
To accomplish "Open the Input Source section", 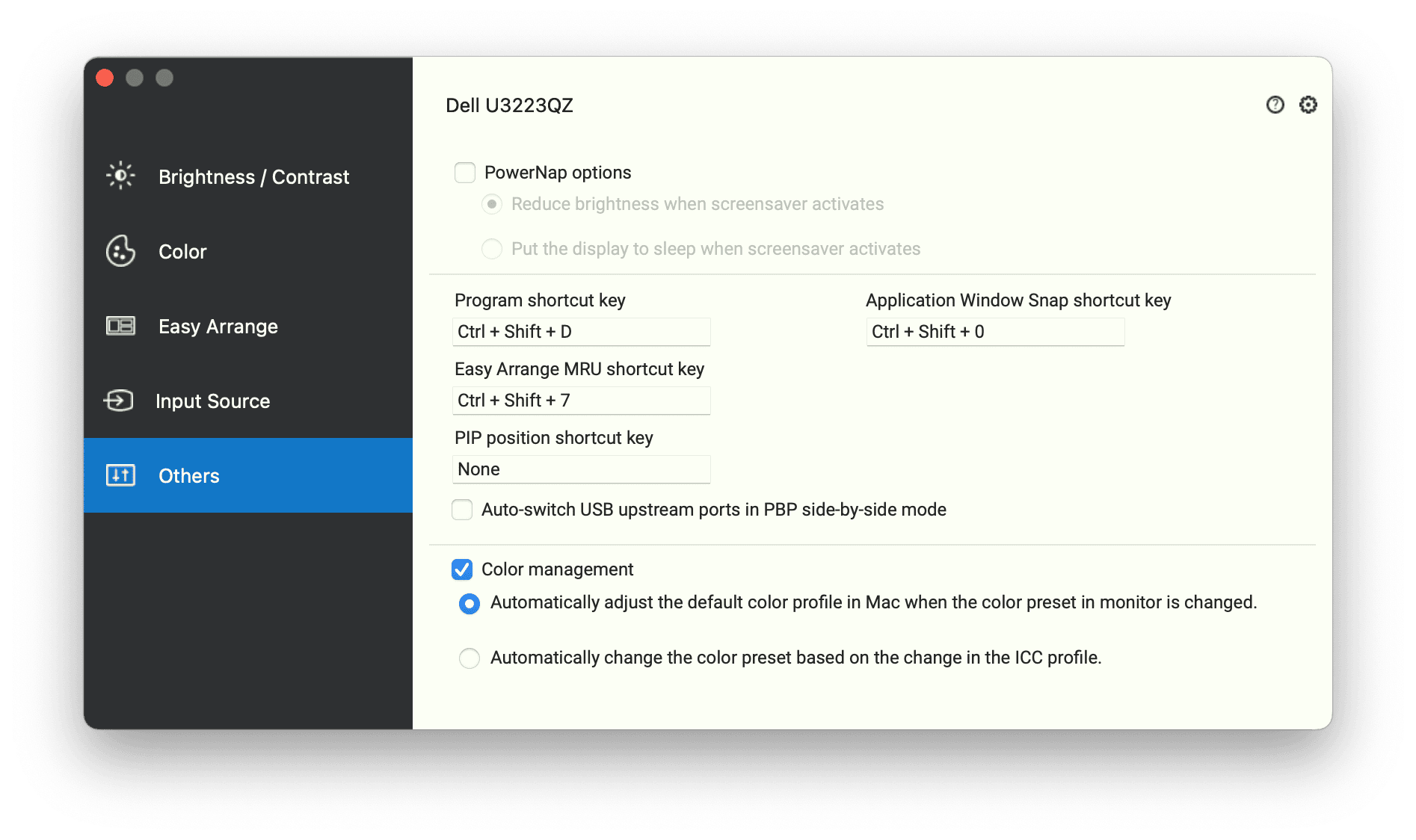I will click(212, 401).
